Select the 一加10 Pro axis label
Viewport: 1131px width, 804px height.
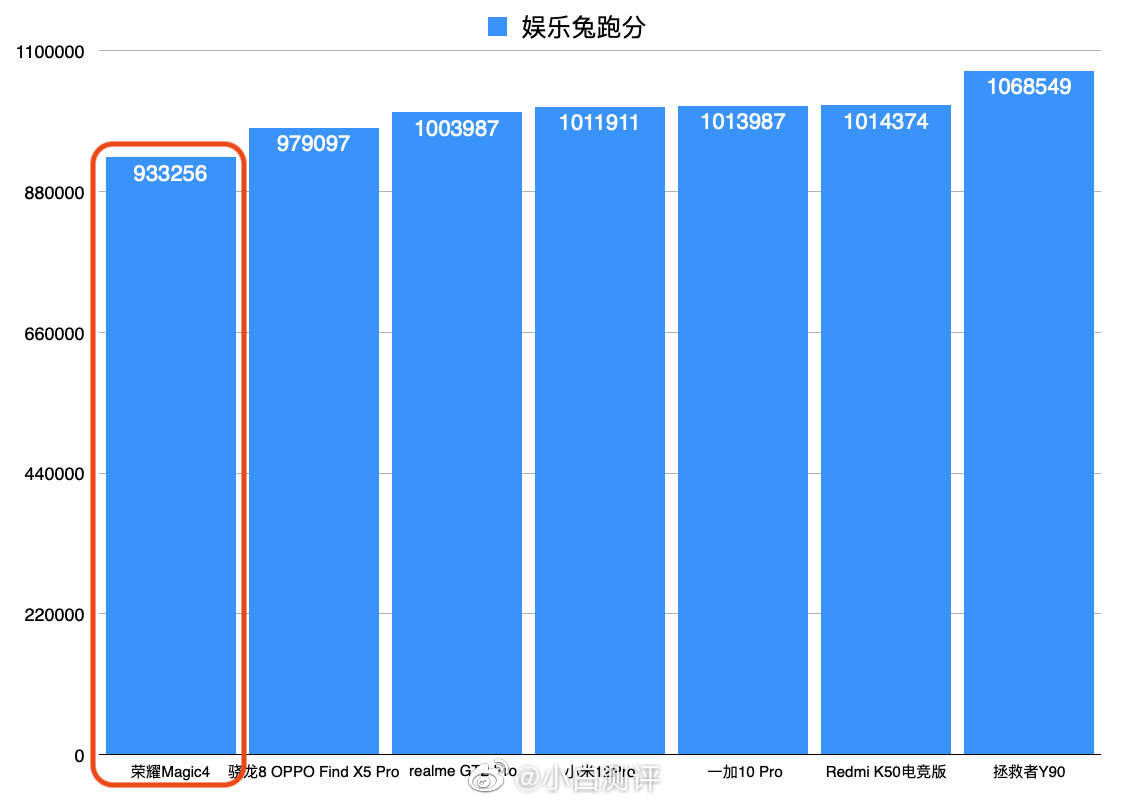point(745,772)
